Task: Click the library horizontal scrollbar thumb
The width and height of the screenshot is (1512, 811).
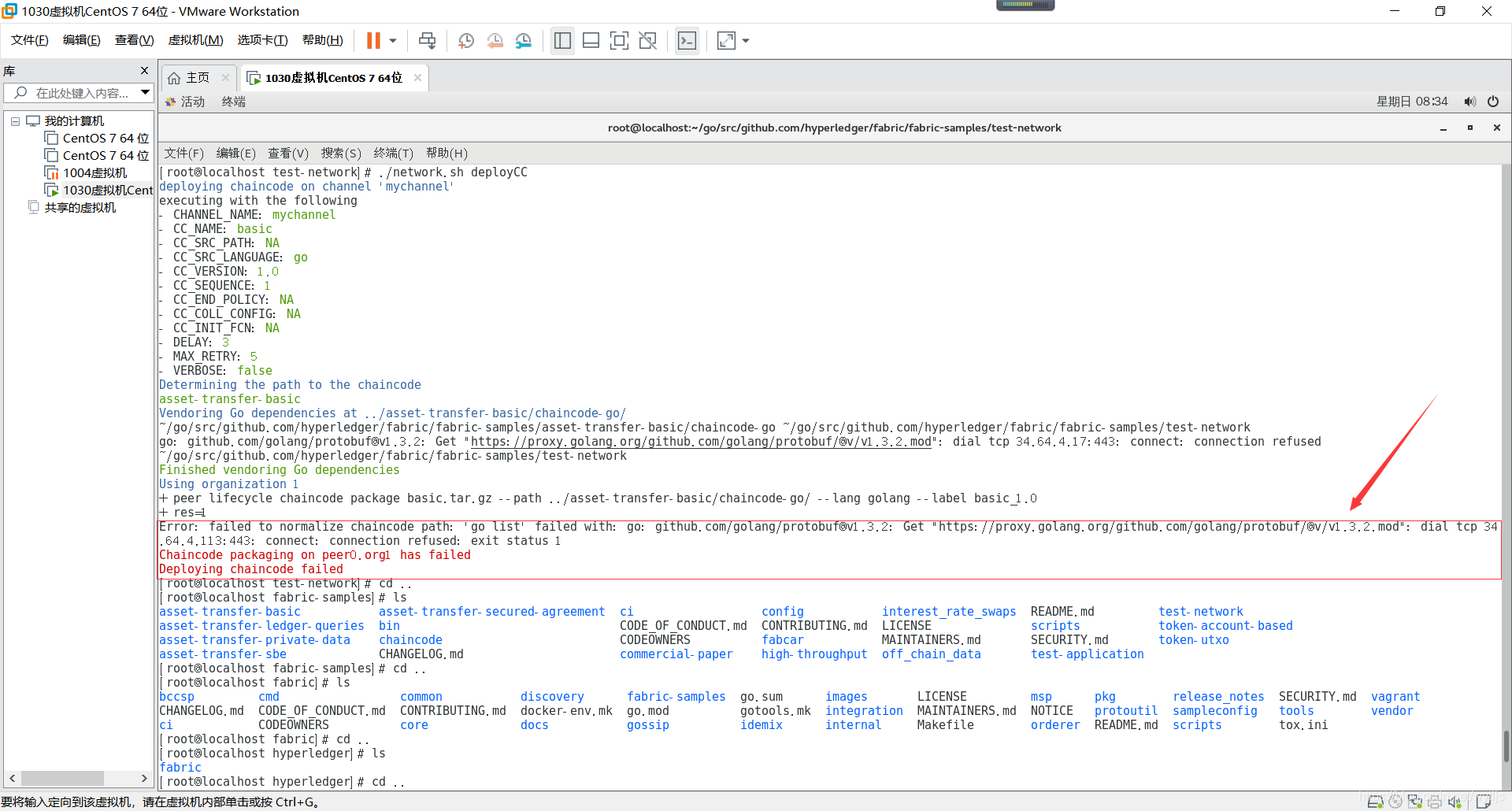Action: pos(63,779)
